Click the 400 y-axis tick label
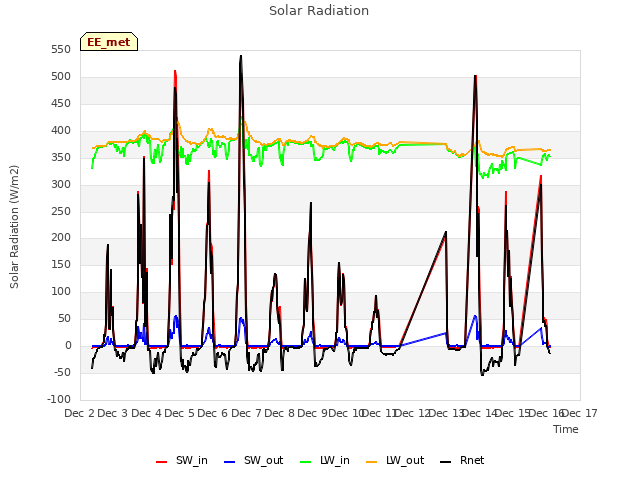The height and width of the screenshot is (480, 640). [61, 131]
